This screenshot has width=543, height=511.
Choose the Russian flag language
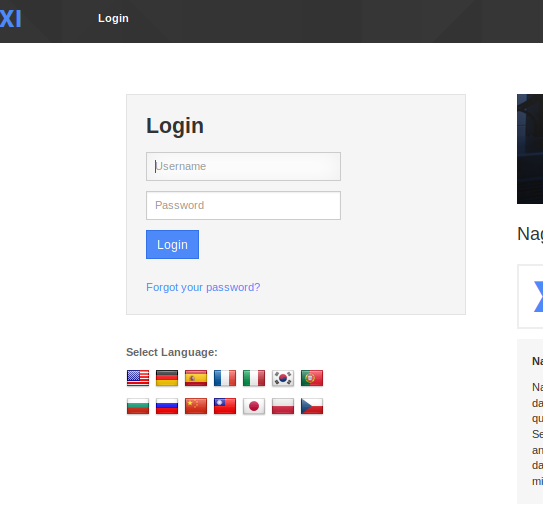click(x=167, y=406)
